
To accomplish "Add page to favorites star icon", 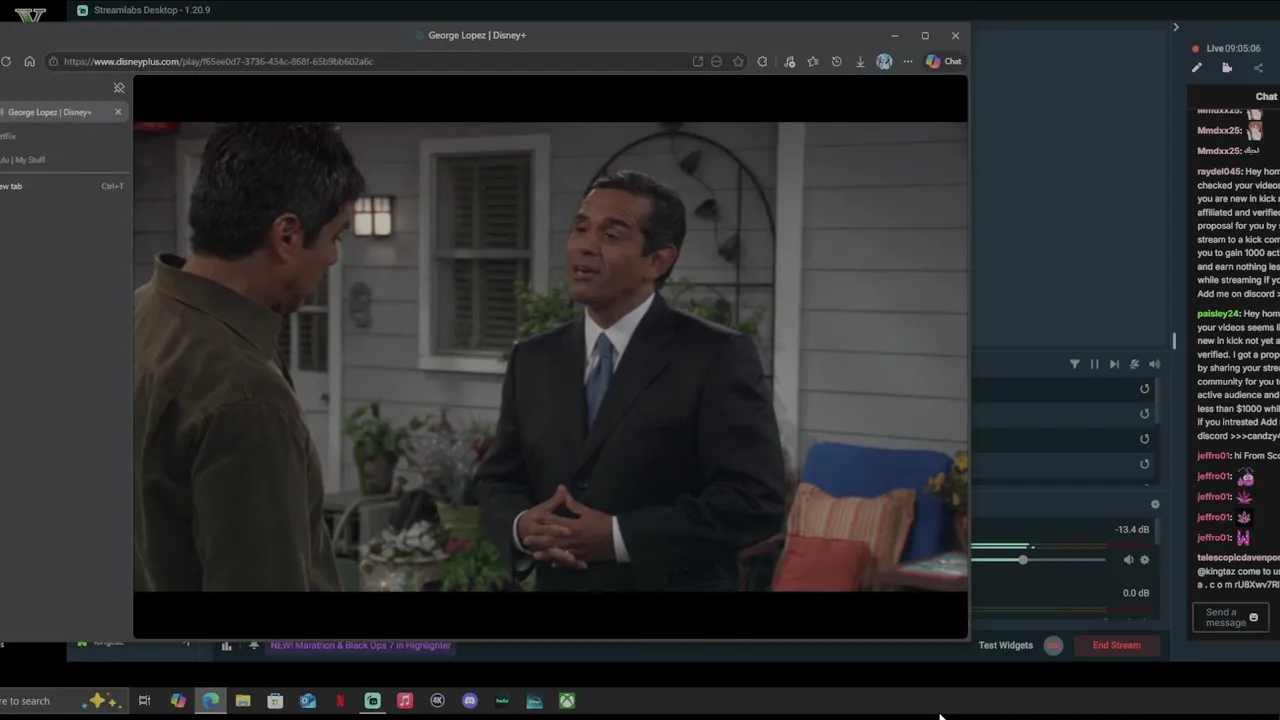I will [738, 61].
